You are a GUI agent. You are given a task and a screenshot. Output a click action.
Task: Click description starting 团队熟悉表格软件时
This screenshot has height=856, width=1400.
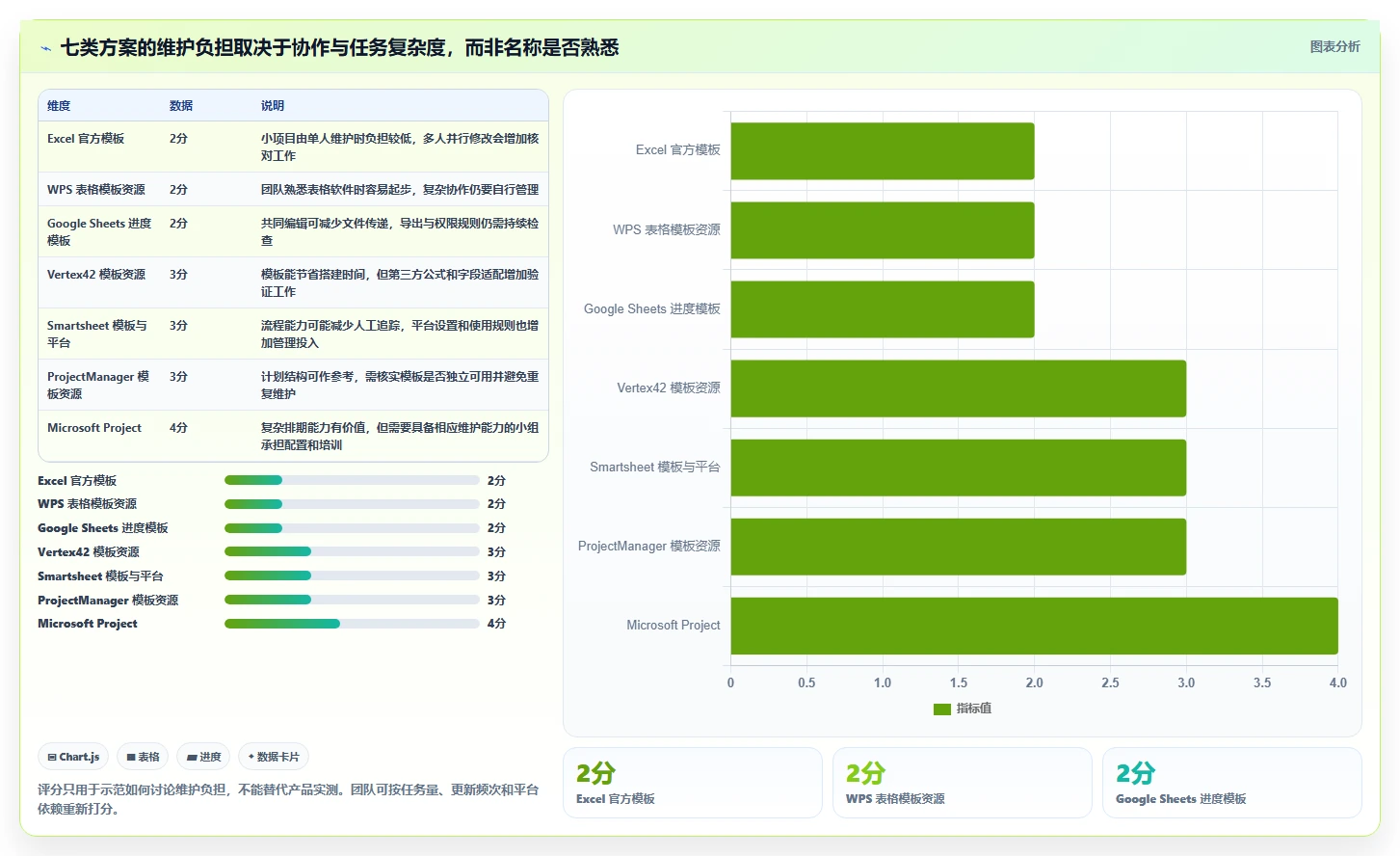[400, 190]
